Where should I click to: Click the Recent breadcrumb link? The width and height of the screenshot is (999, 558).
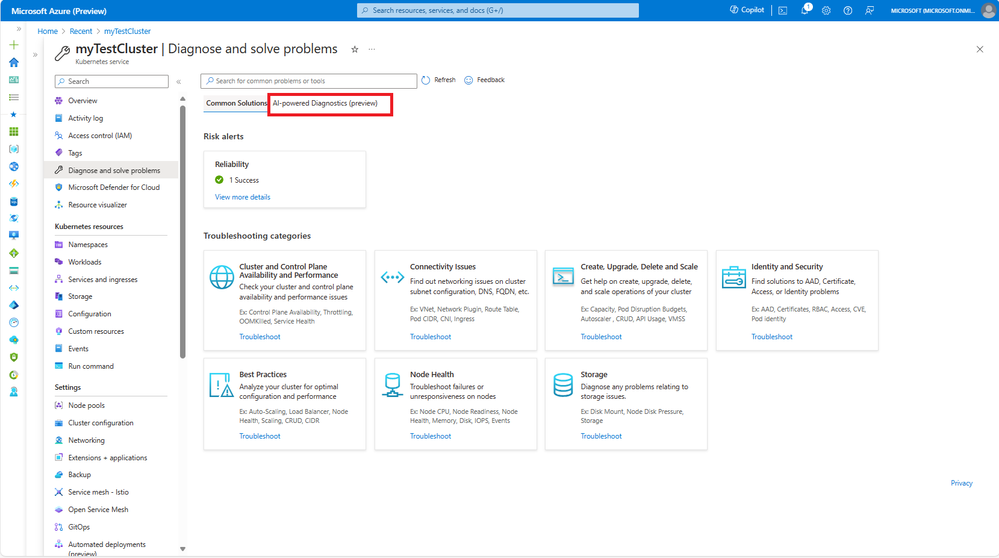click(x=81, y=31)
